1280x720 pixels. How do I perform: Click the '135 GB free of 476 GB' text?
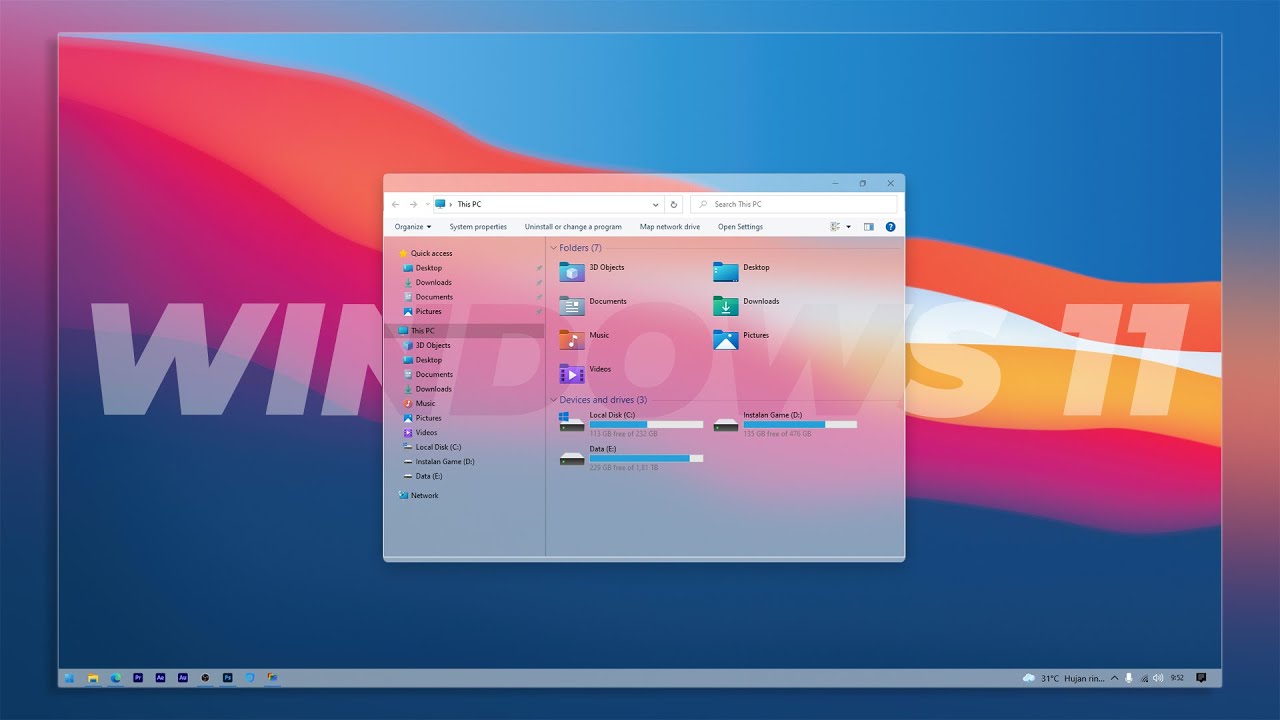[778, 434]
